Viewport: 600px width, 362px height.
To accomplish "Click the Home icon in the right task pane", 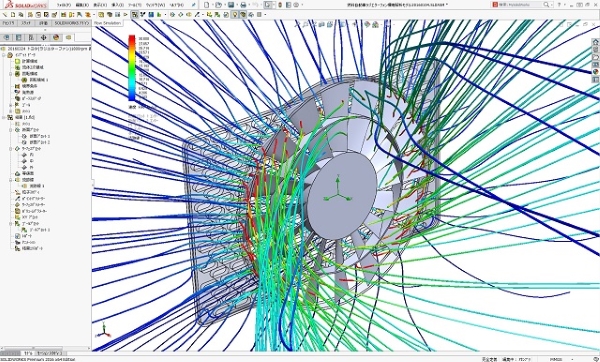I will (595, 42).
